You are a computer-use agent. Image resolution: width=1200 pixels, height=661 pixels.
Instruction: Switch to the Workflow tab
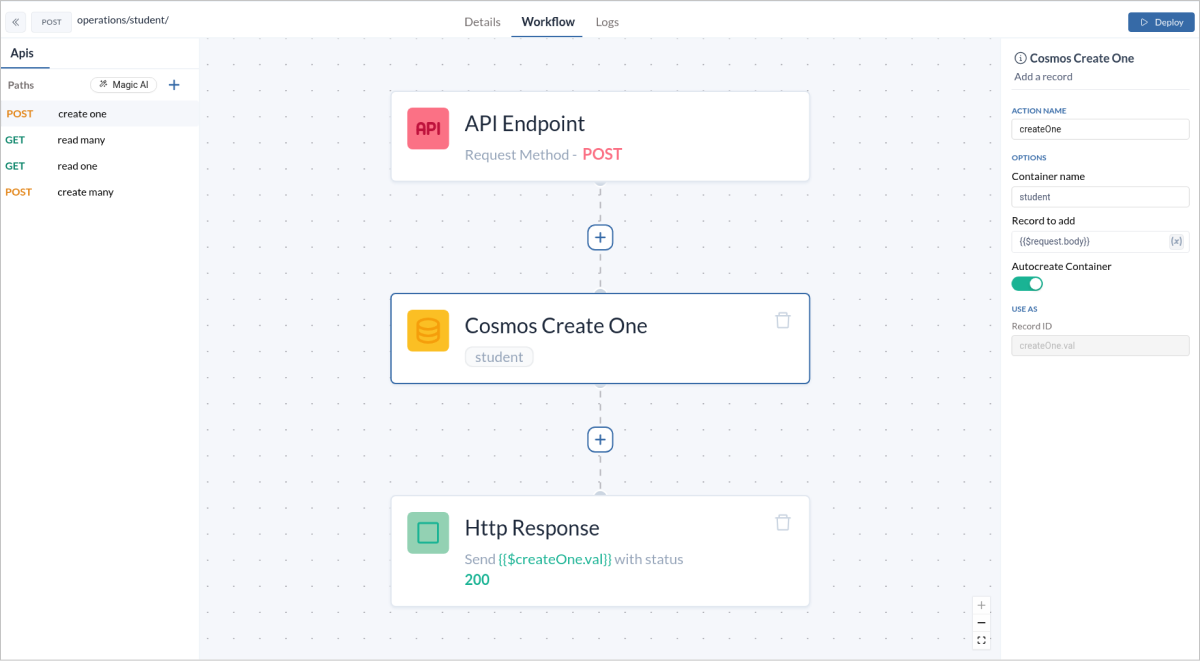pyautogui.click(x=548, y=21)
